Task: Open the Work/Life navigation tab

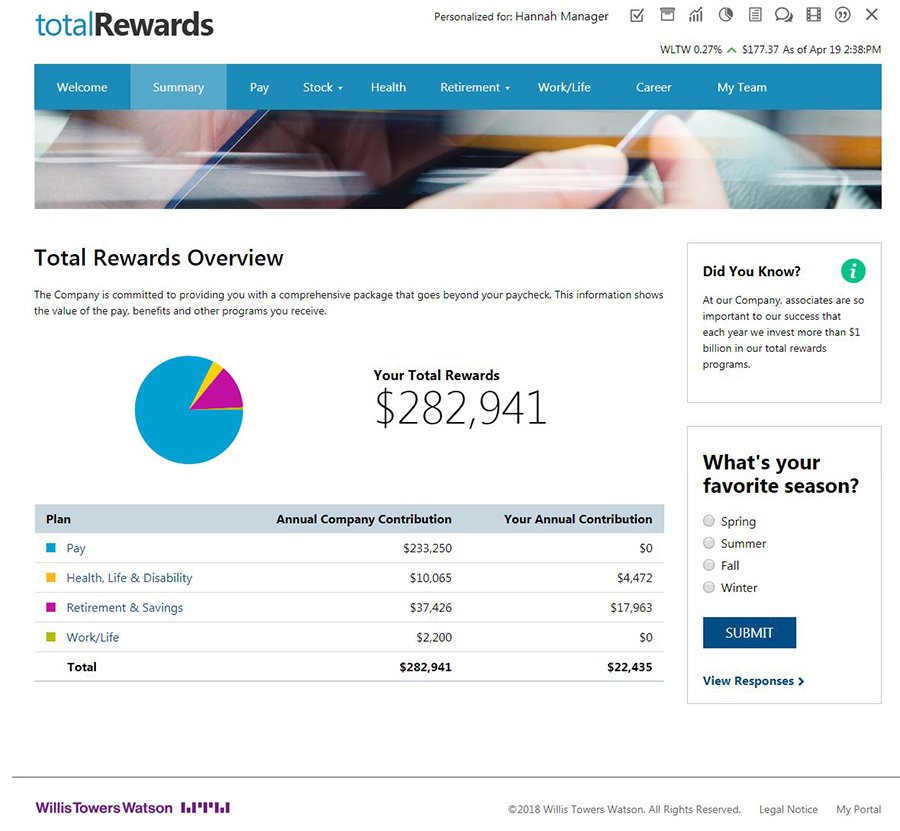Action: pos(564,87)
